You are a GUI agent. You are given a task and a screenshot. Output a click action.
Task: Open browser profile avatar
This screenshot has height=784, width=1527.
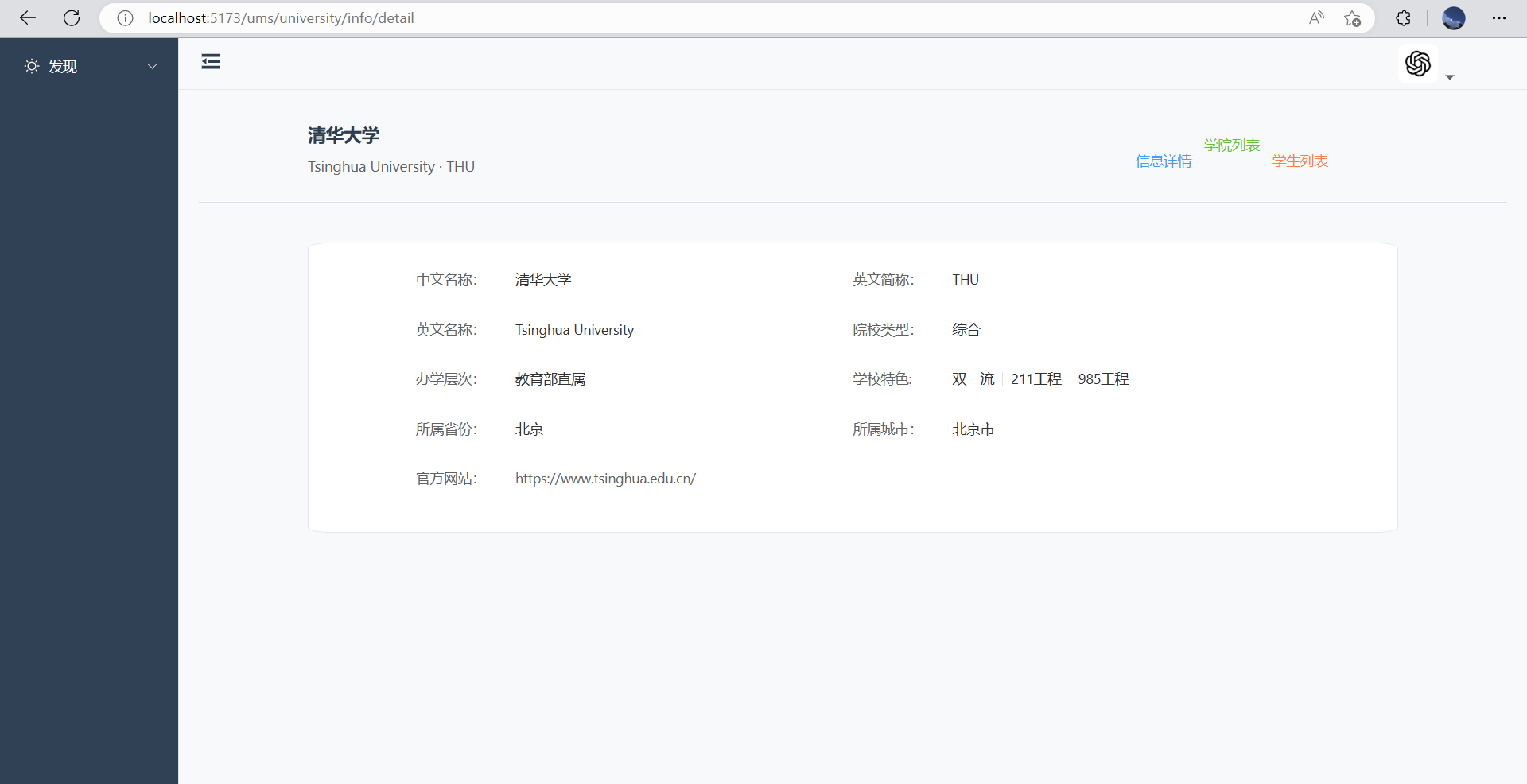point(1454,18)
